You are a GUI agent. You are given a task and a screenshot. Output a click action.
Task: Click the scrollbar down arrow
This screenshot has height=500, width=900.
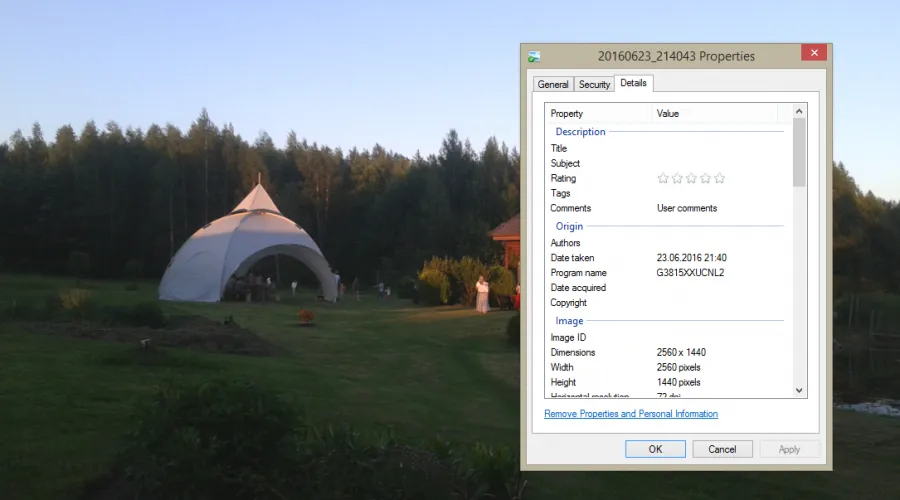point(799,390)
